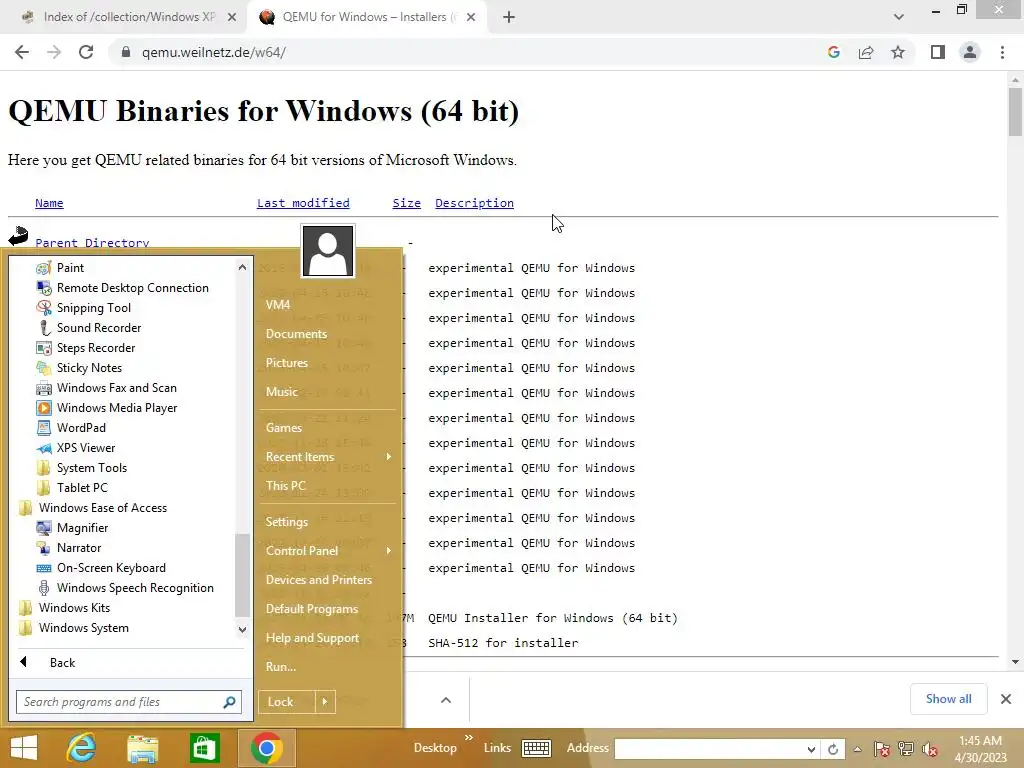Open VM4 user folder

click(x=278, y=305)
